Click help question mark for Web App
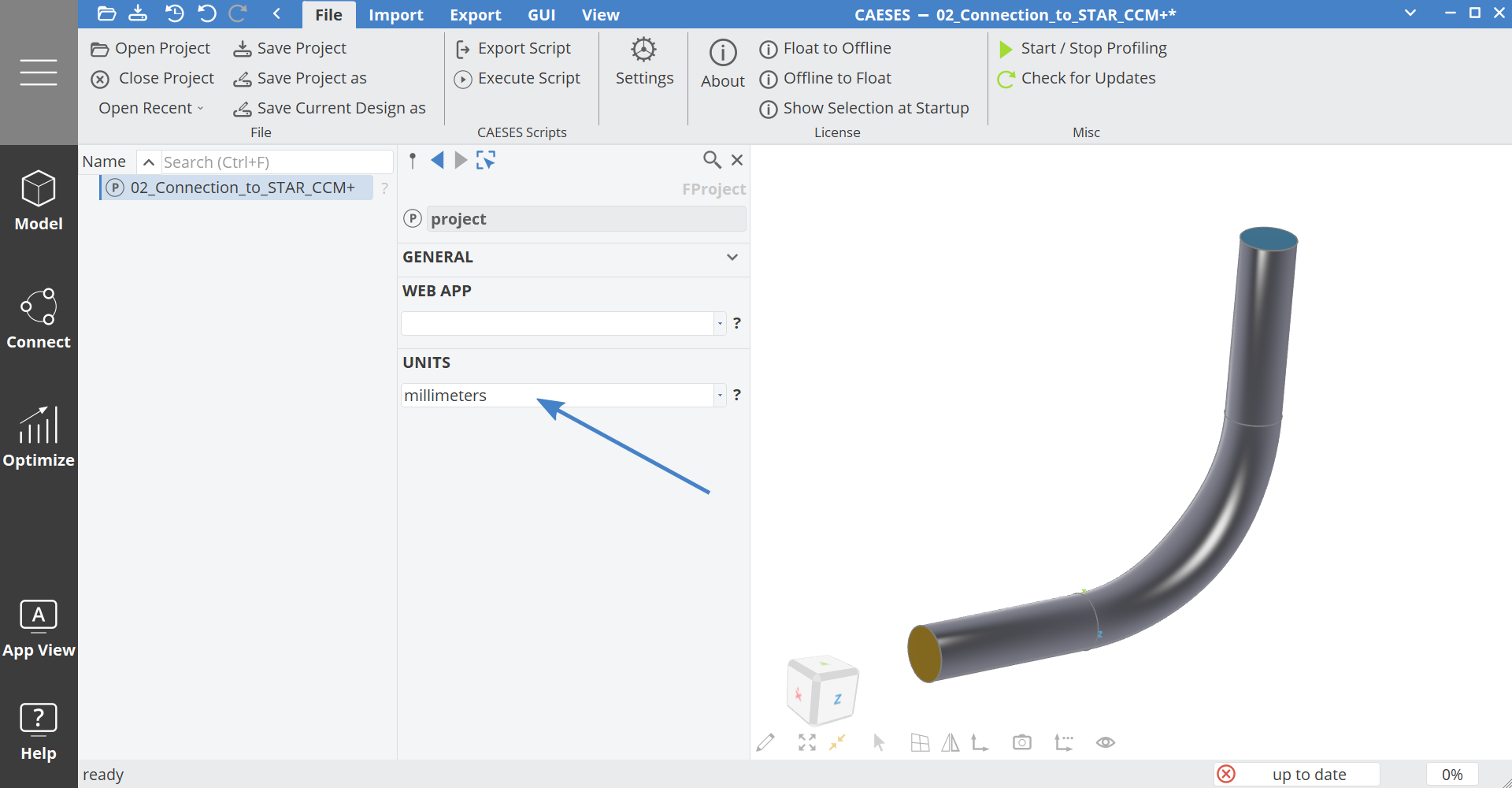1512x788 pixels. 737,323
